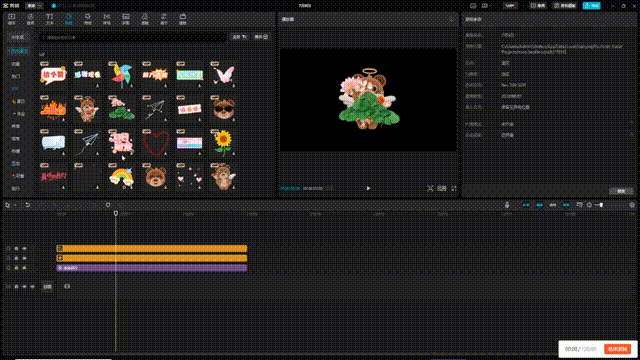Open the player panel options menu icon
640x360 pixels.
451,19
